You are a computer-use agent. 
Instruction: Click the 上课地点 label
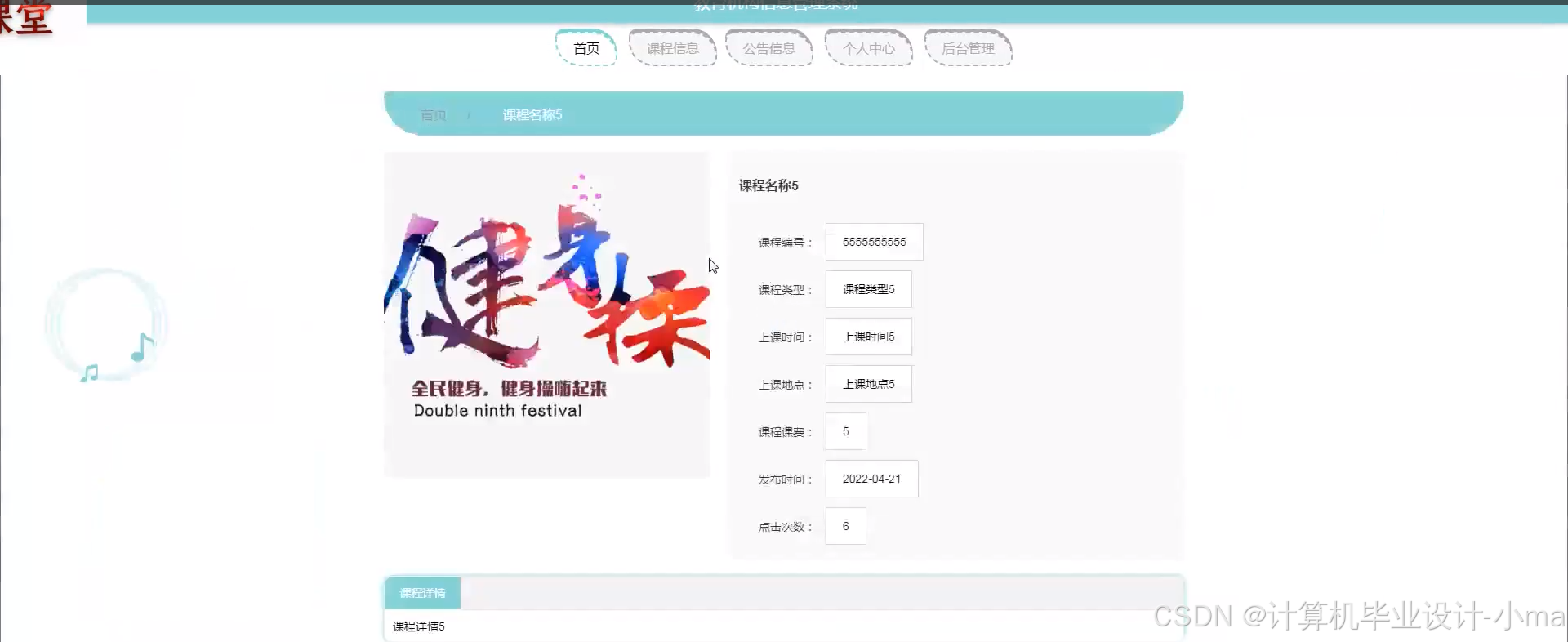point(785,385)
